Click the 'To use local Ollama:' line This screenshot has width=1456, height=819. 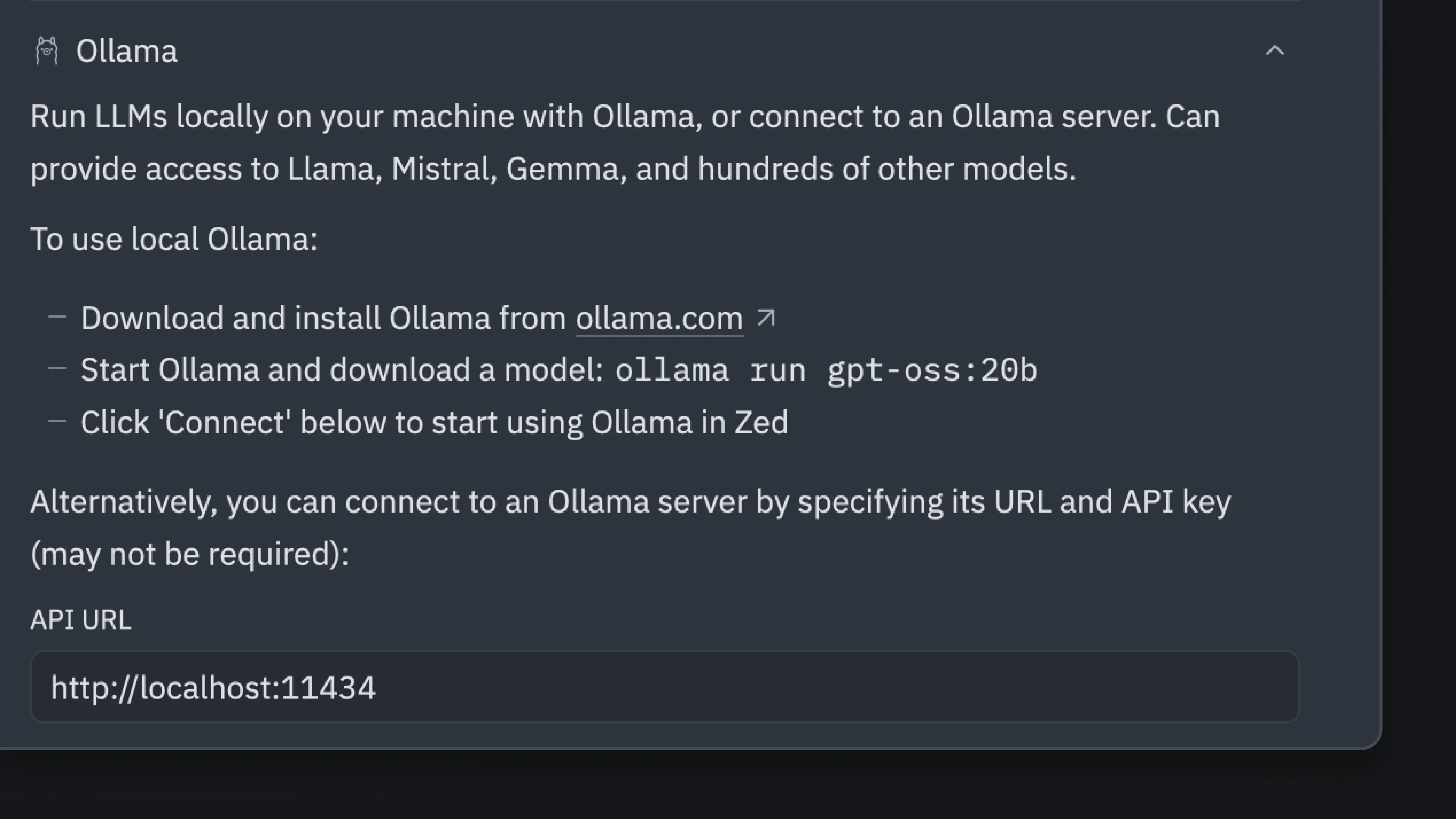(x=174, y=239)
